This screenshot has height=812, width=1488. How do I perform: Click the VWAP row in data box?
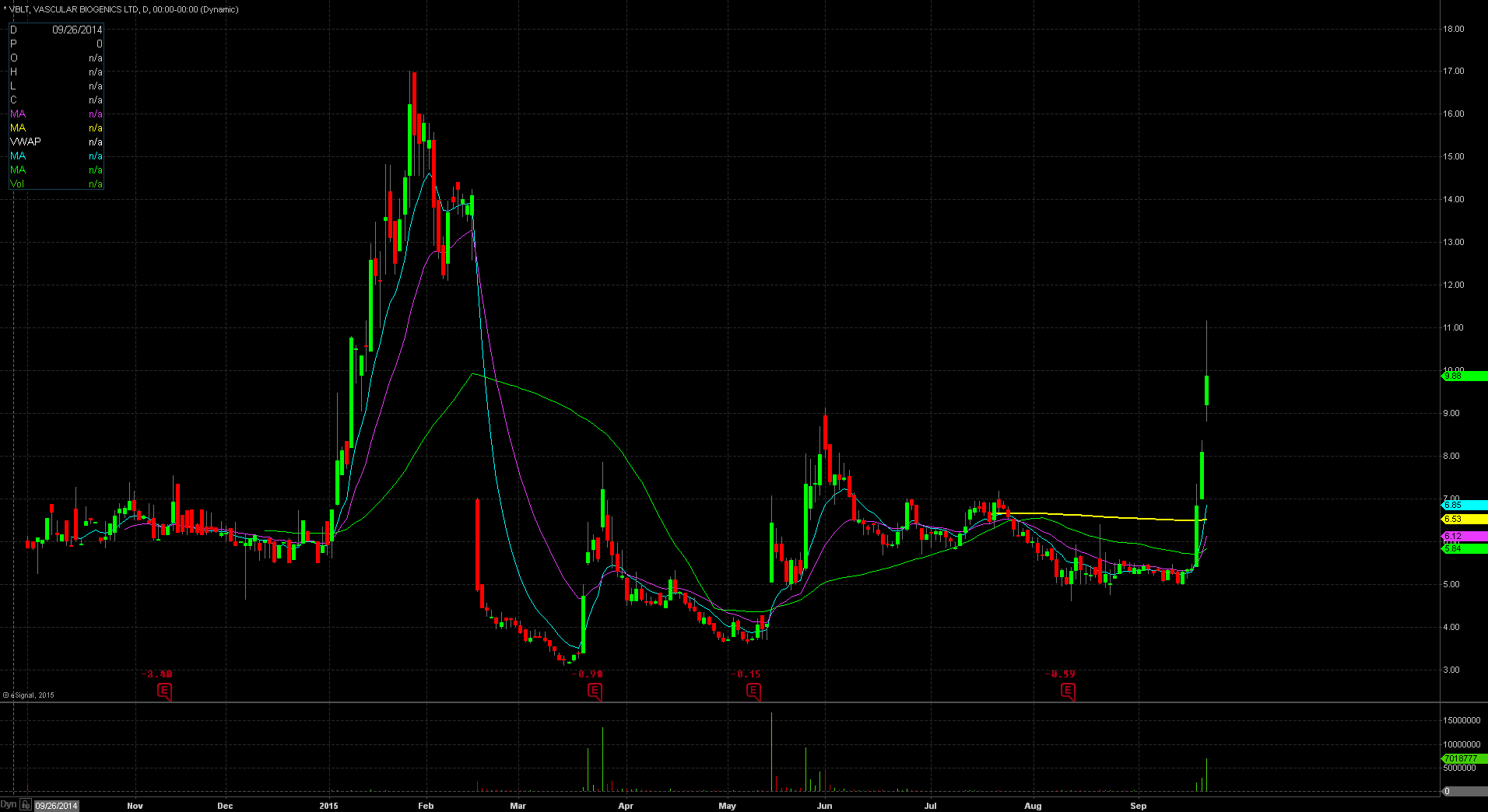click(x=56, y=142)
